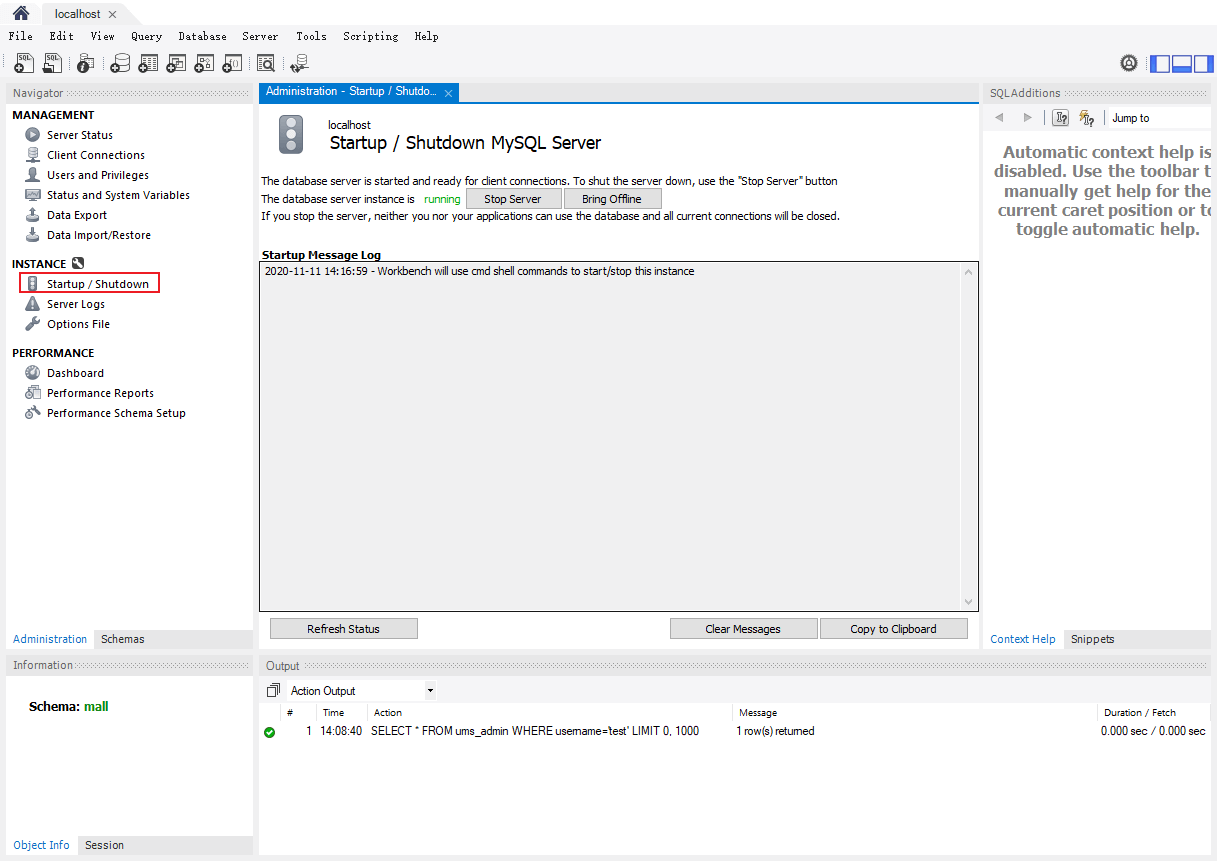Click the Performance Reports icon
This screenshot has width=1217, height=861.
click(x=33, y=393)
